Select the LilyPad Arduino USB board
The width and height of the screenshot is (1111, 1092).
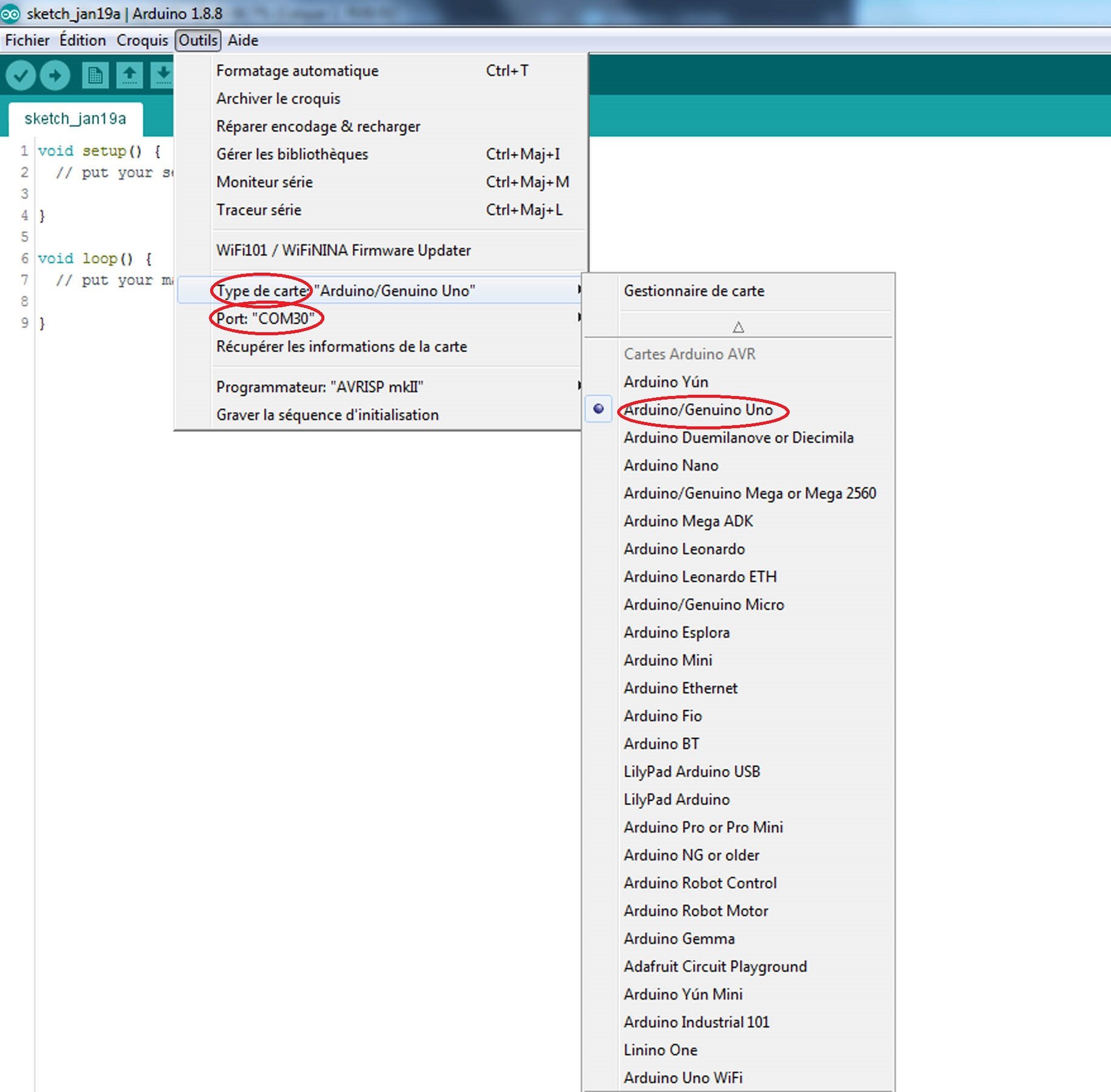point(739,771)
